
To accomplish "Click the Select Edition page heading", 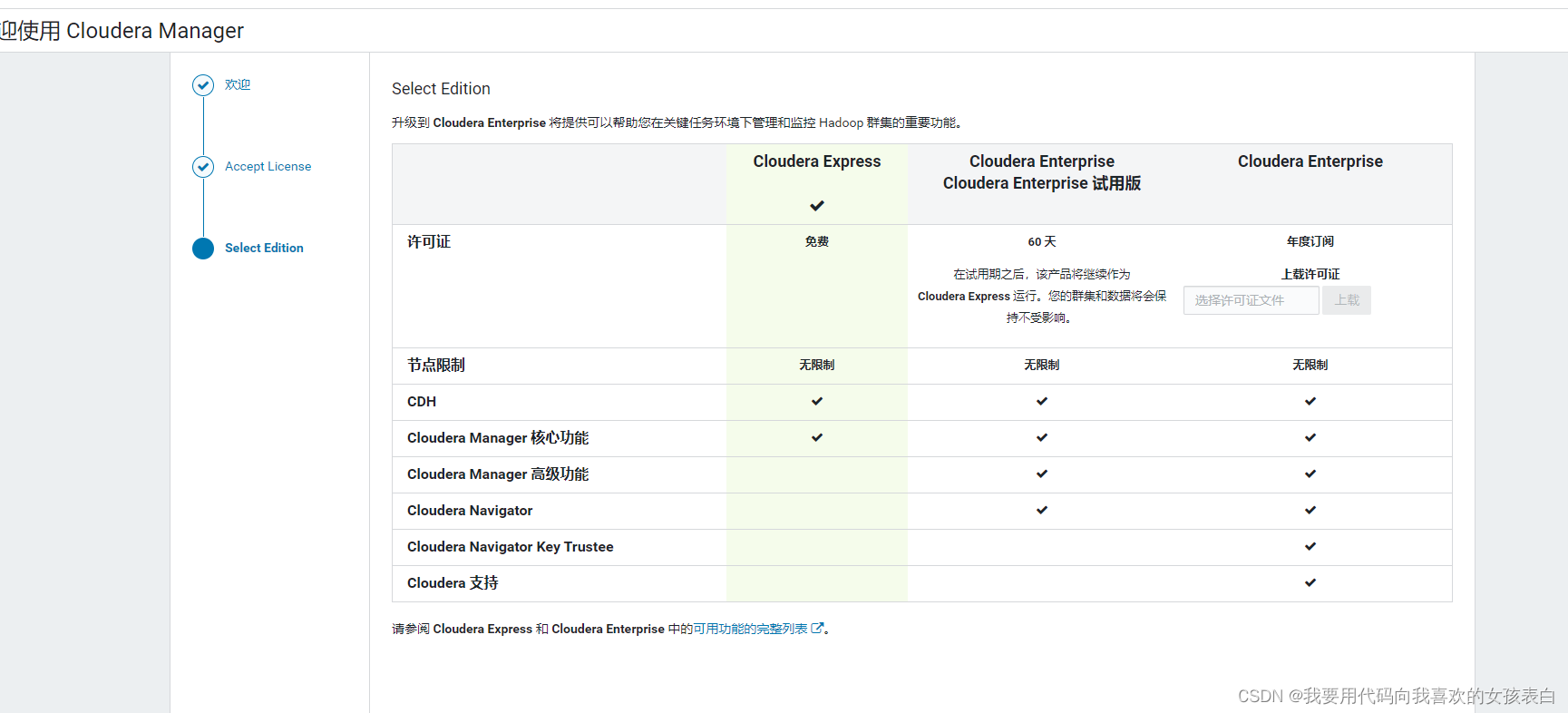I will click(x=441, y=88).
